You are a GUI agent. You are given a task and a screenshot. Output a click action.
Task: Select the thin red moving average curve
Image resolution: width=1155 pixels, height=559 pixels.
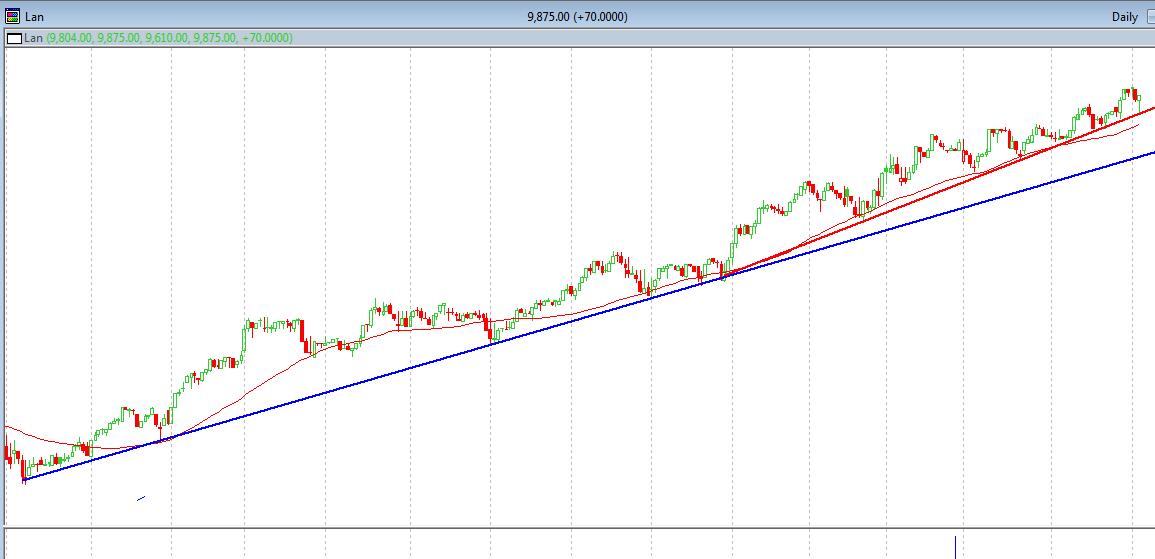(x=450, y=327)
